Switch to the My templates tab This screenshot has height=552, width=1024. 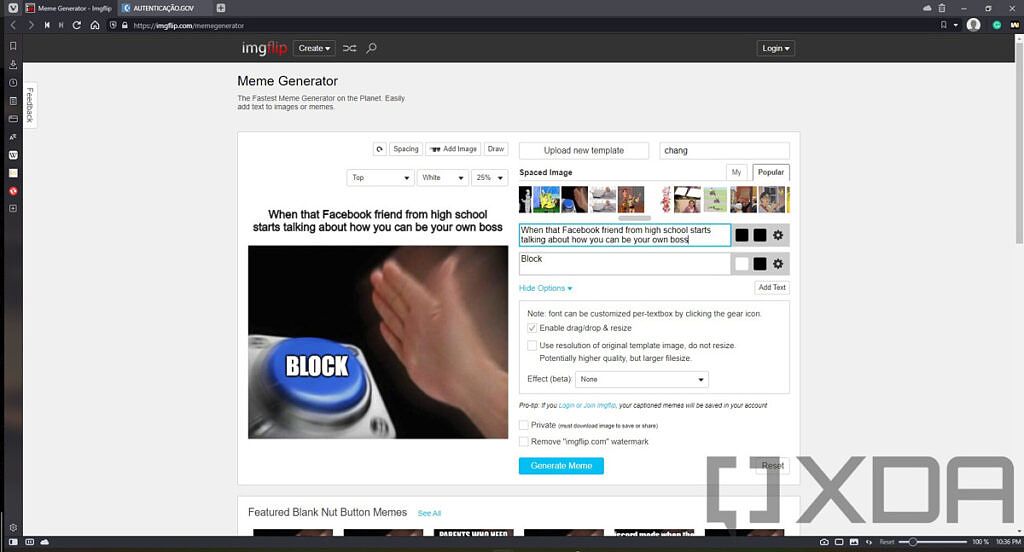pyautogui.click(x=736, y=172)
